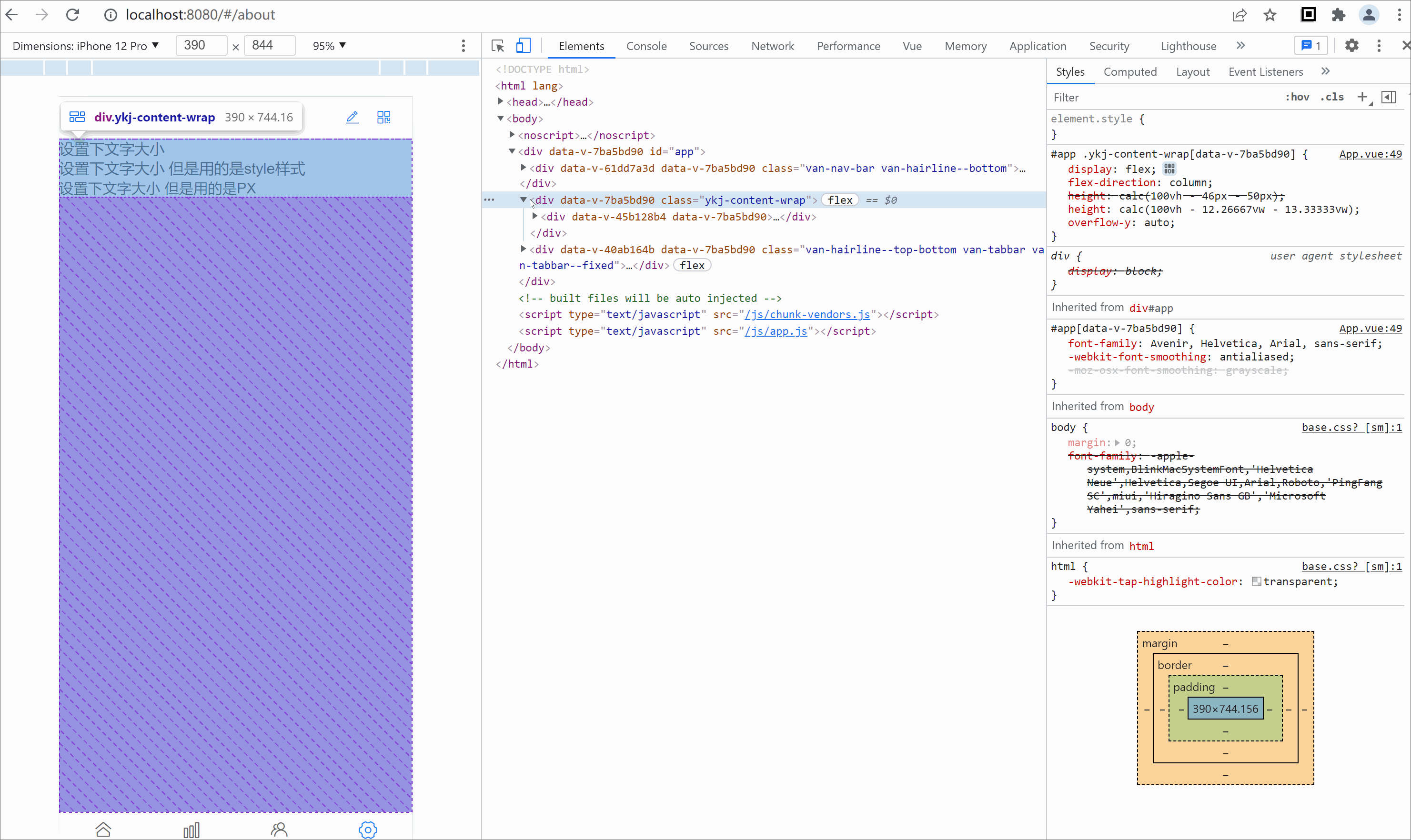Screen dimensions: 1411x840
Task: Toggle the computed styles sidebar icon
Action: [x=1388, y=97]
